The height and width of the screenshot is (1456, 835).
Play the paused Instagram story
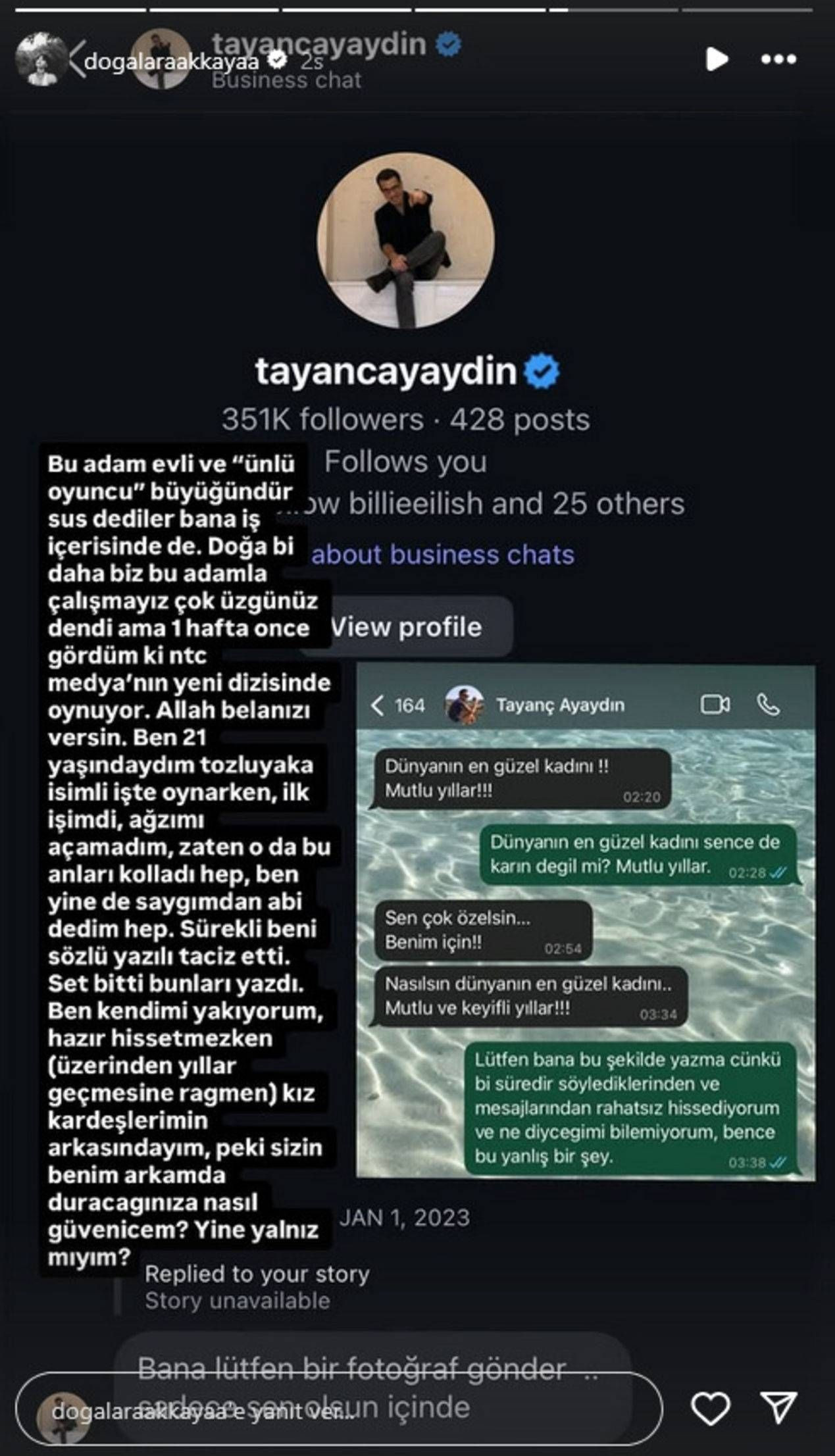717,59
